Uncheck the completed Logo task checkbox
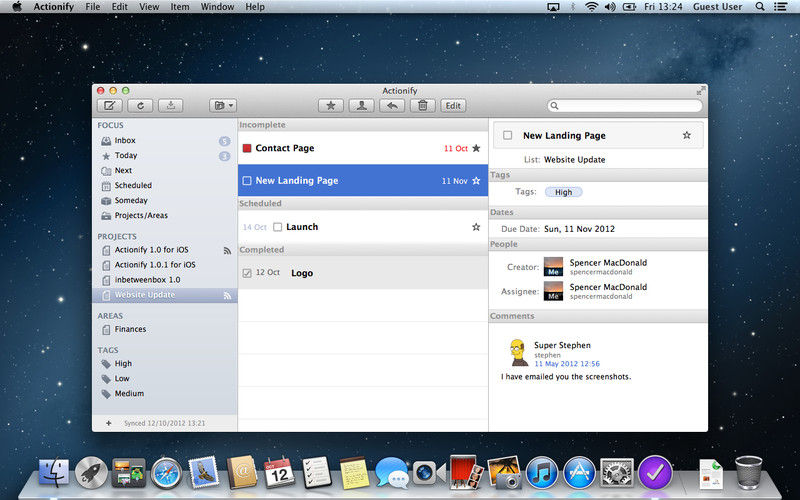Screen dimensions: 800x500 [247, 273]
